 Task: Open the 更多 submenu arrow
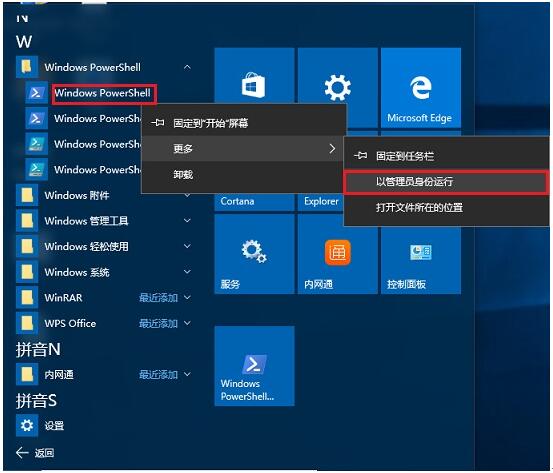[332, 148]
